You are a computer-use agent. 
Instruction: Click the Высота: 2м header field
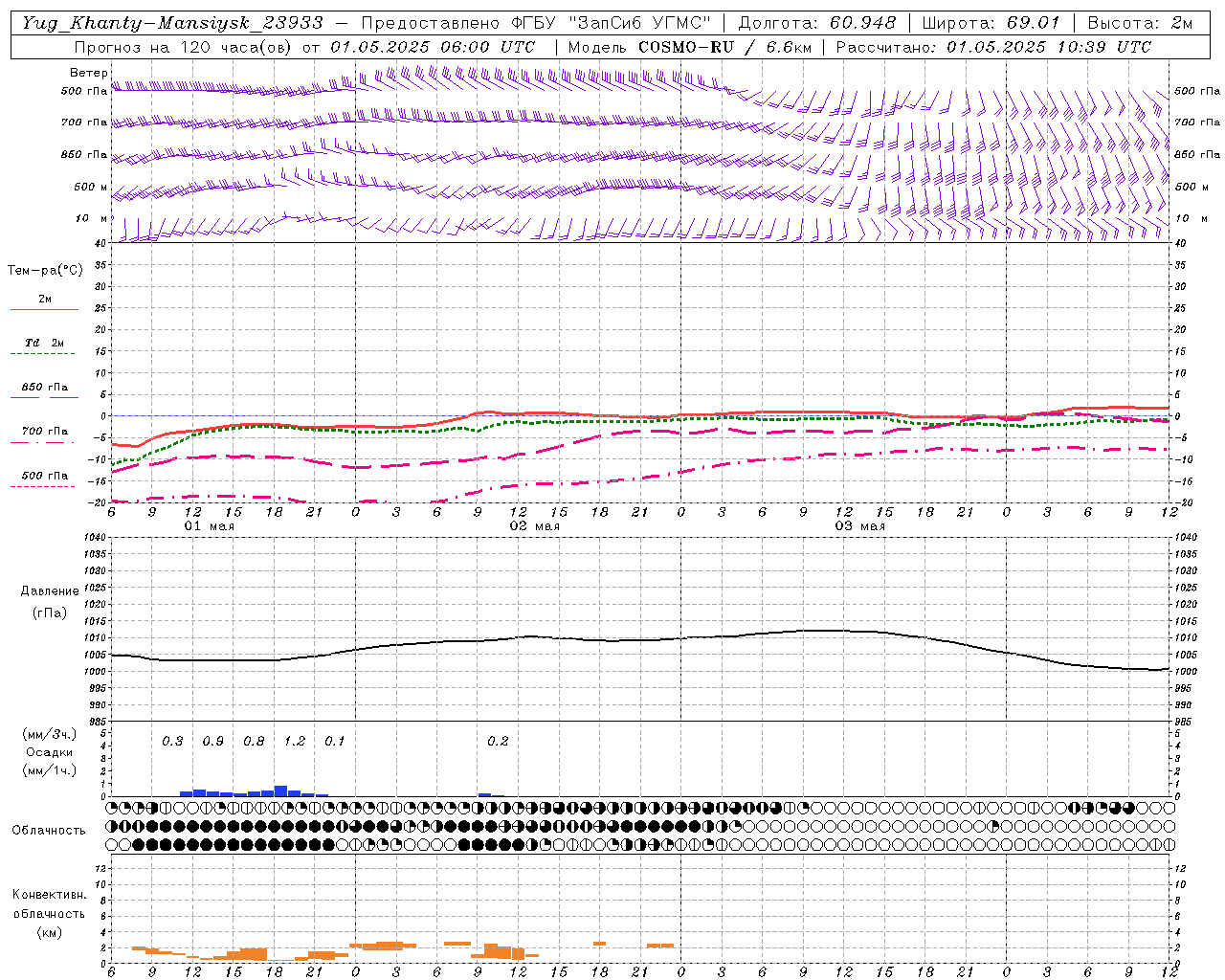coord(1140,23)
